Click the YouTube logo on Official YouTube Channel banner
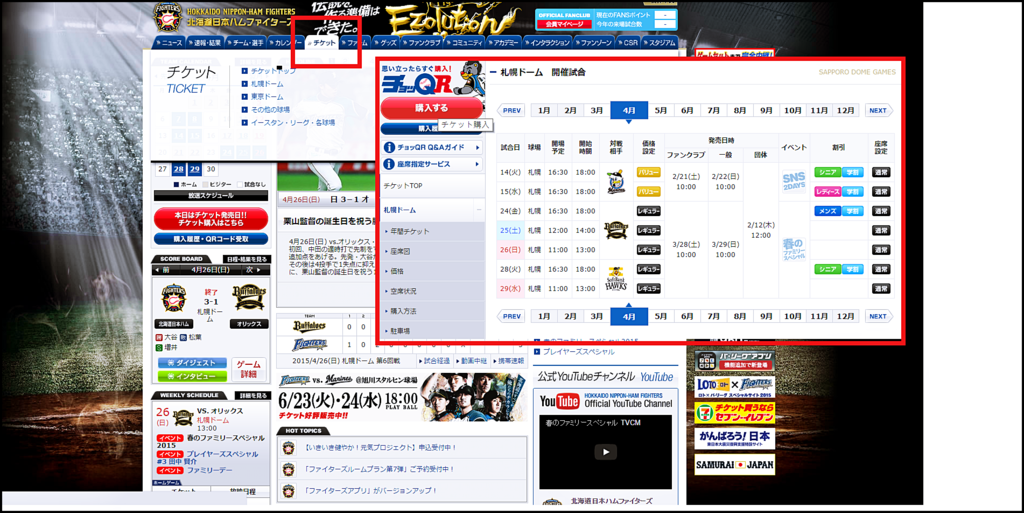Viewport: 1024px width, 513px height. pyautogui.click(x=560, y=401)
